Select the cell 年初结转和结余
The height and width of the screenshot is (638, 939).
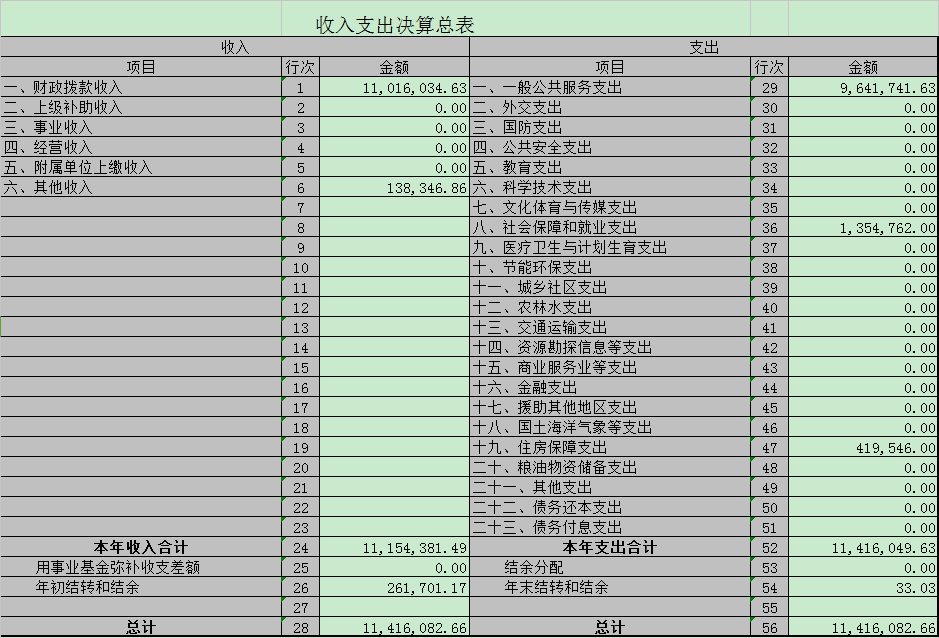pos(141,587)
